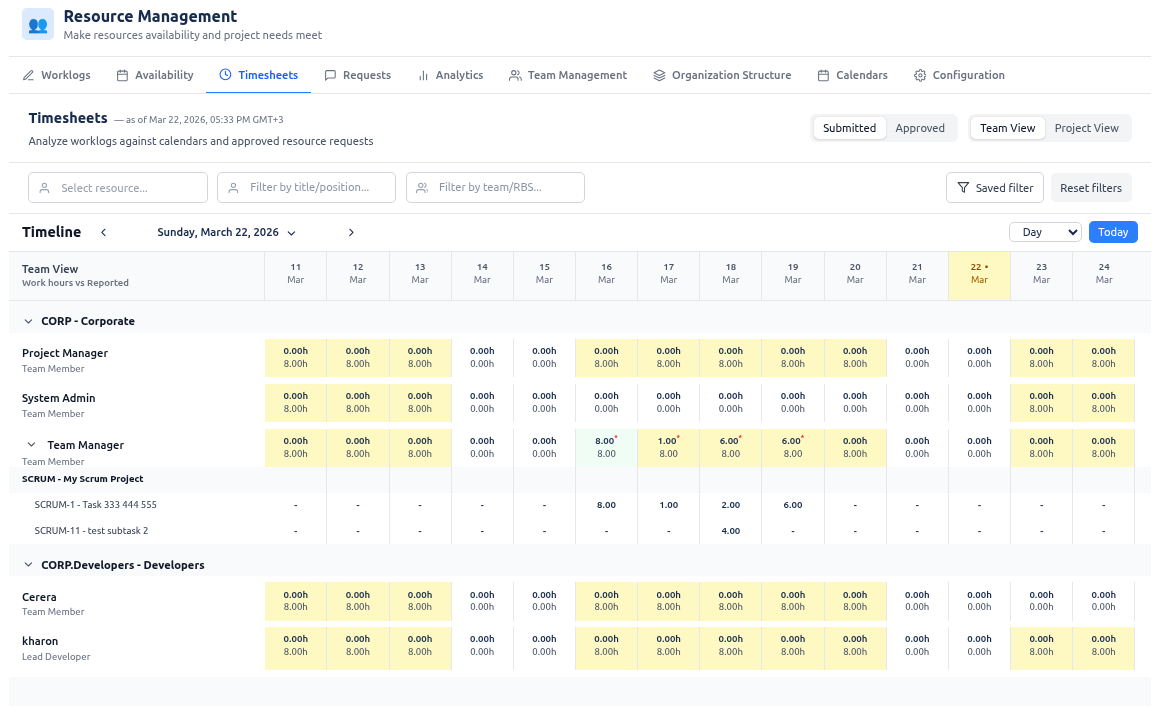Image resolution: width=1159 pixels, height=706 pixels.
Task: Enable the Approved filter
Action: tap(920, 128)
